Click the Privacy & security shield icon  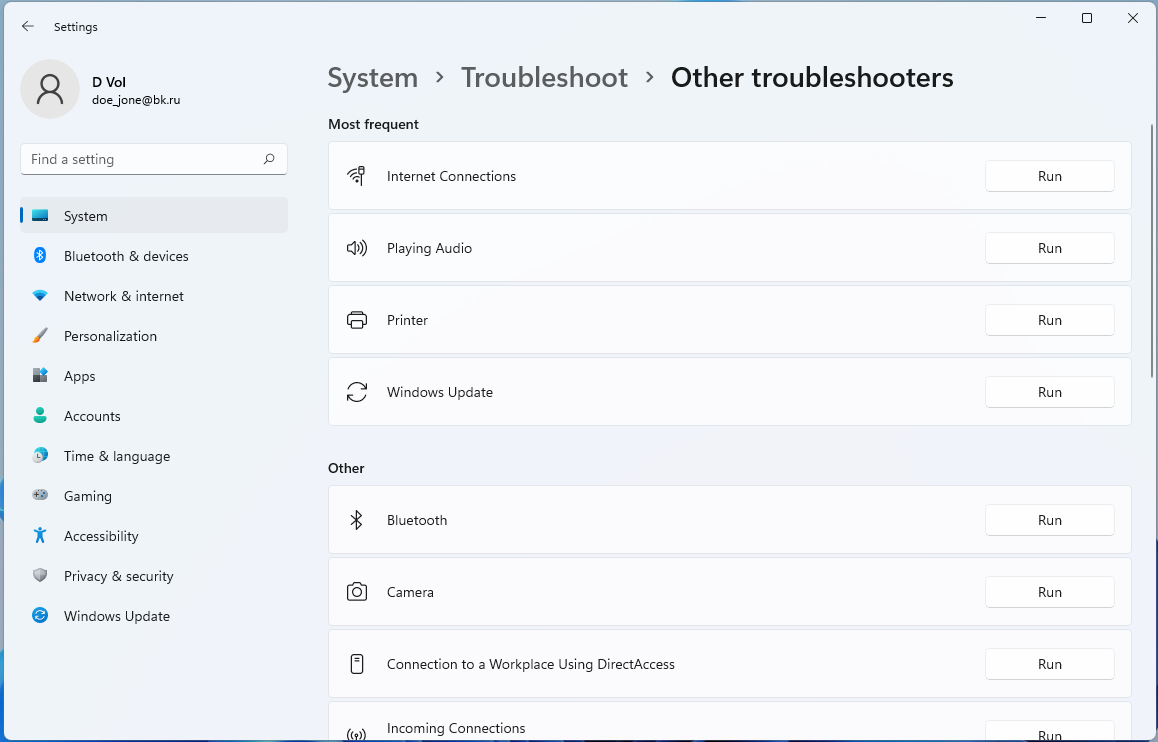[x=40, y=575]
